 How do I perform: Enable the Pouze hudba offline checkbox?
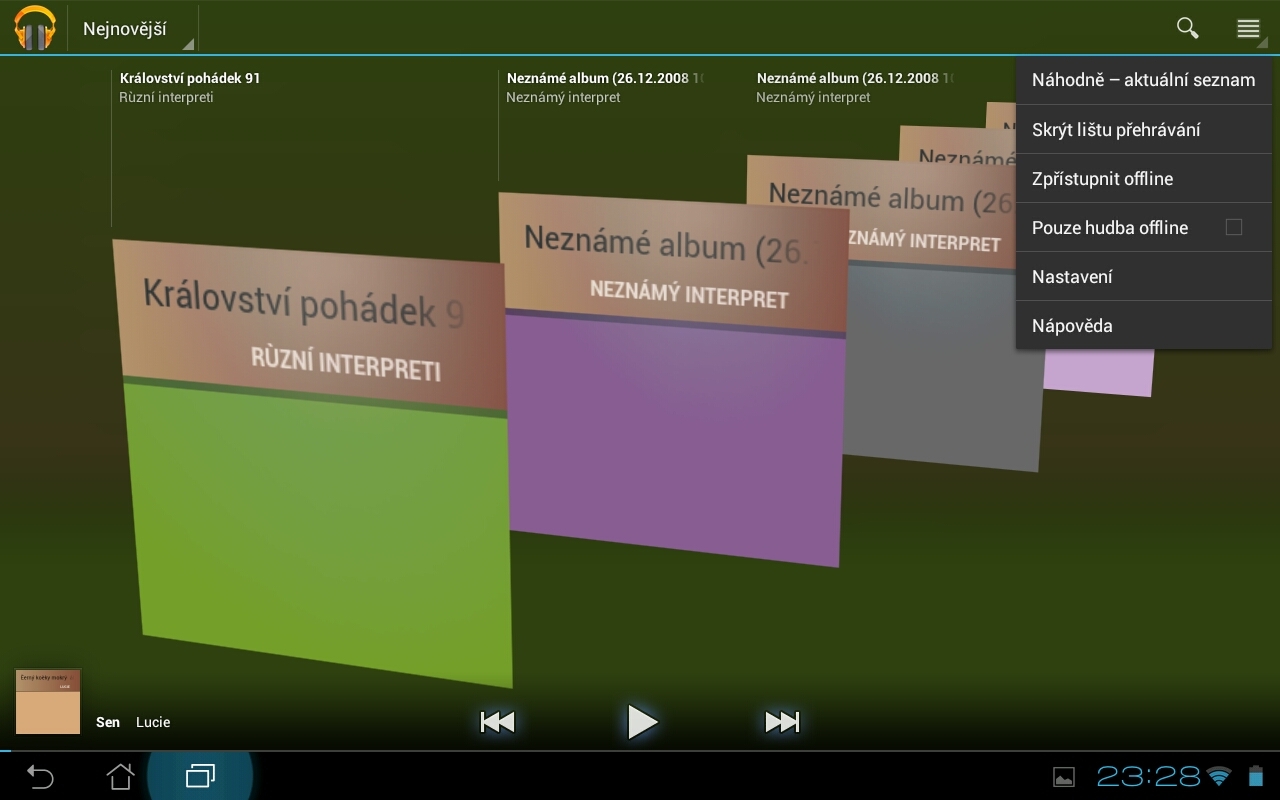tap(1234, 228)
